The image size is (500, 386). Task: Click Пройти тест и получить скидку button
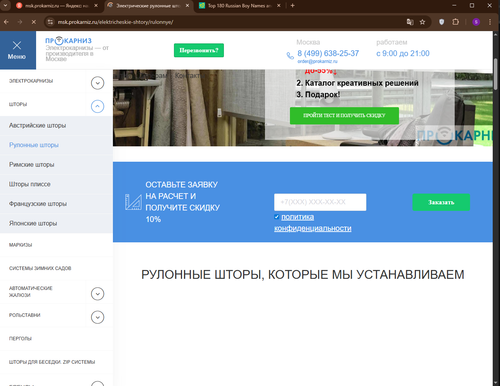pos(344,116)
